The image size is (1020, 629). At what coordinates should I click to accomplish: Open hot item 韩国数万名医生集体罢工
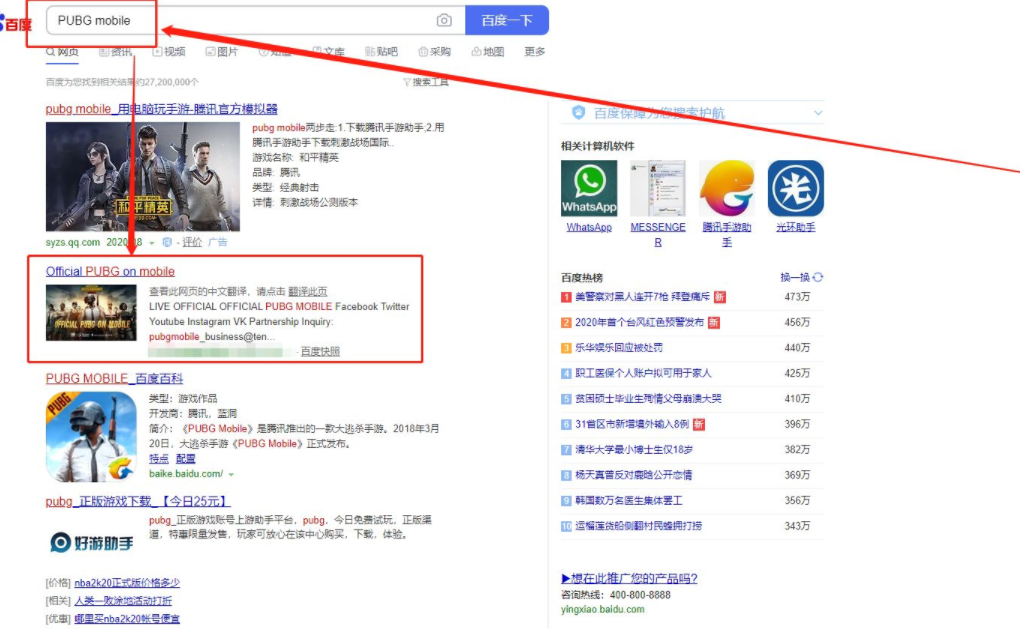pyautogui.click(x=628, y=501)
